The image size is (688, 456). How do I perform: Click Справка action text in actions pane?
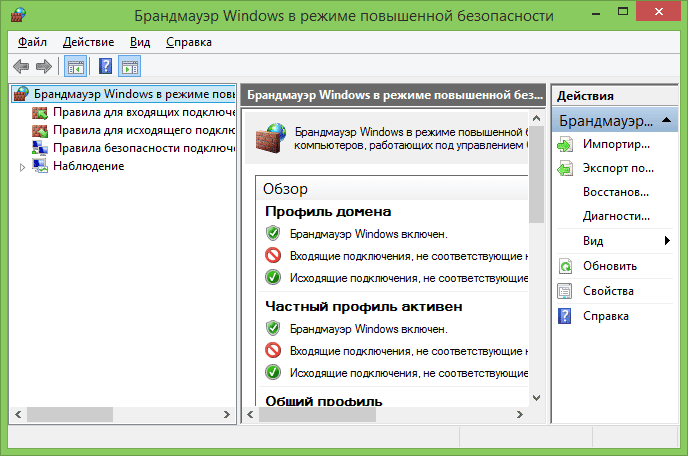pos(606,316)
